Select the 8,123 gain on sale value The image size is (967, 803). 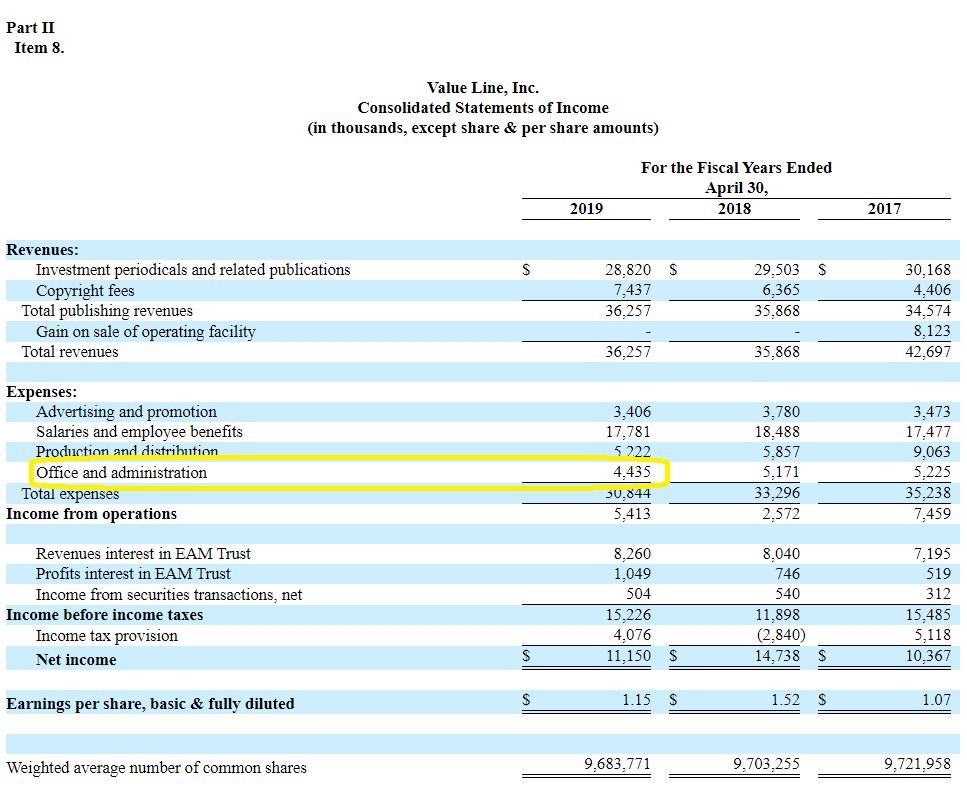931,332
